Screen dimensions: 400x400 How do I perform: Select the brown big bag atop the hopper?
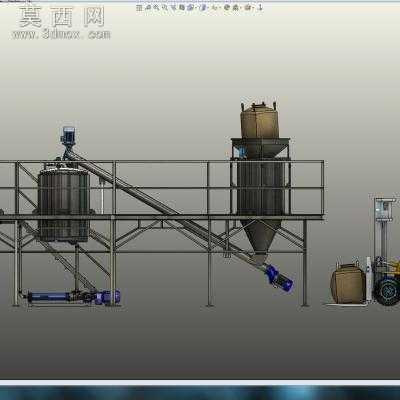[x=259, y=121]
